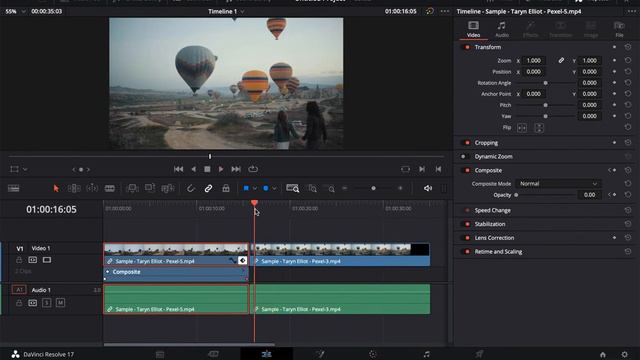The image size is (640, 360).
Task: Click Flip horizontal button
Action: click(522, 128)
